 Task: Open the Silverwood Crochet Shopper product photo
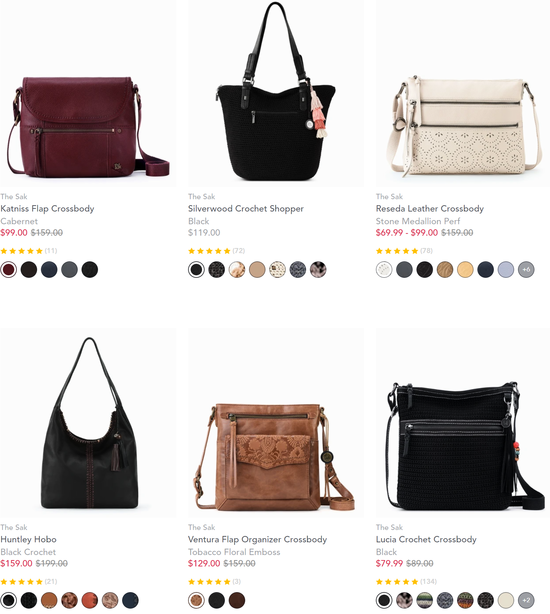pos(276,93)
